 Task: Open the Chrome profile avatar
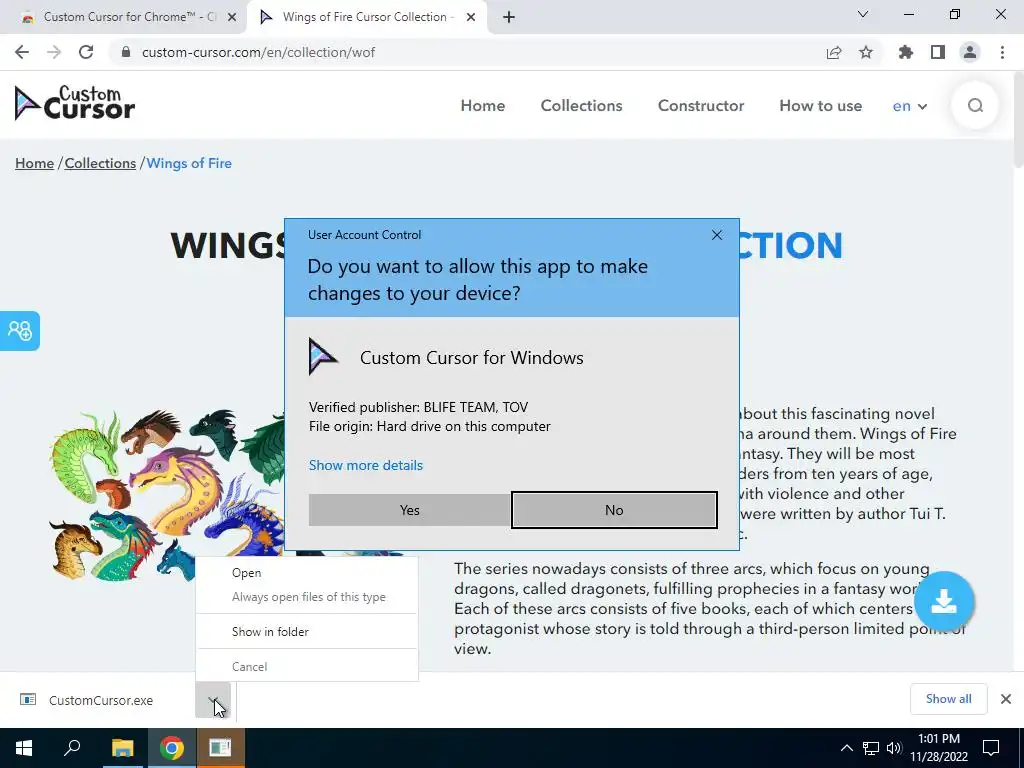pyautogui.click(x=970, y=52)
